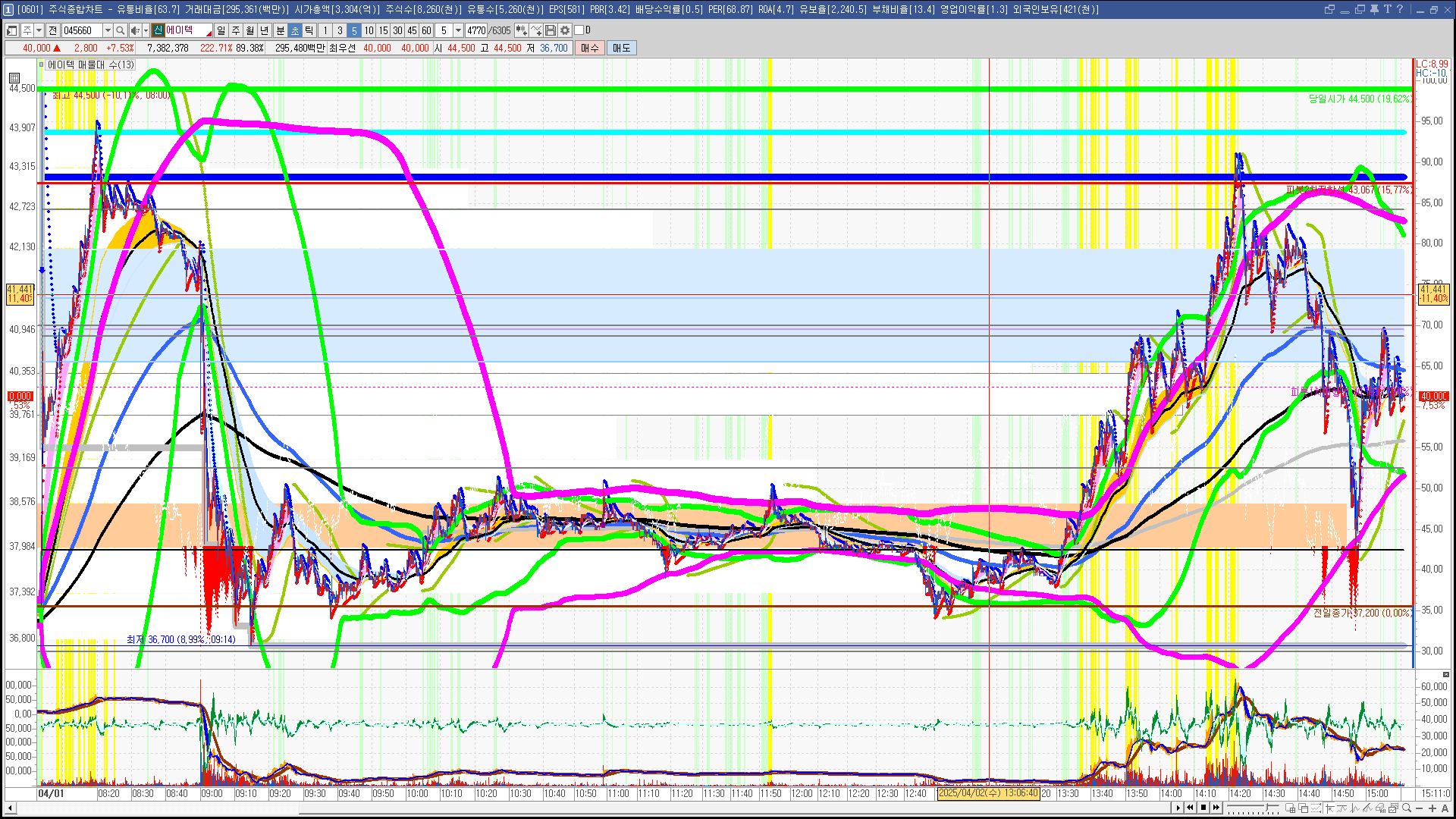The height and width of the screenshot is (819, 1456).
Task: Click the 매수 buy button
Action: pos(590,48)
